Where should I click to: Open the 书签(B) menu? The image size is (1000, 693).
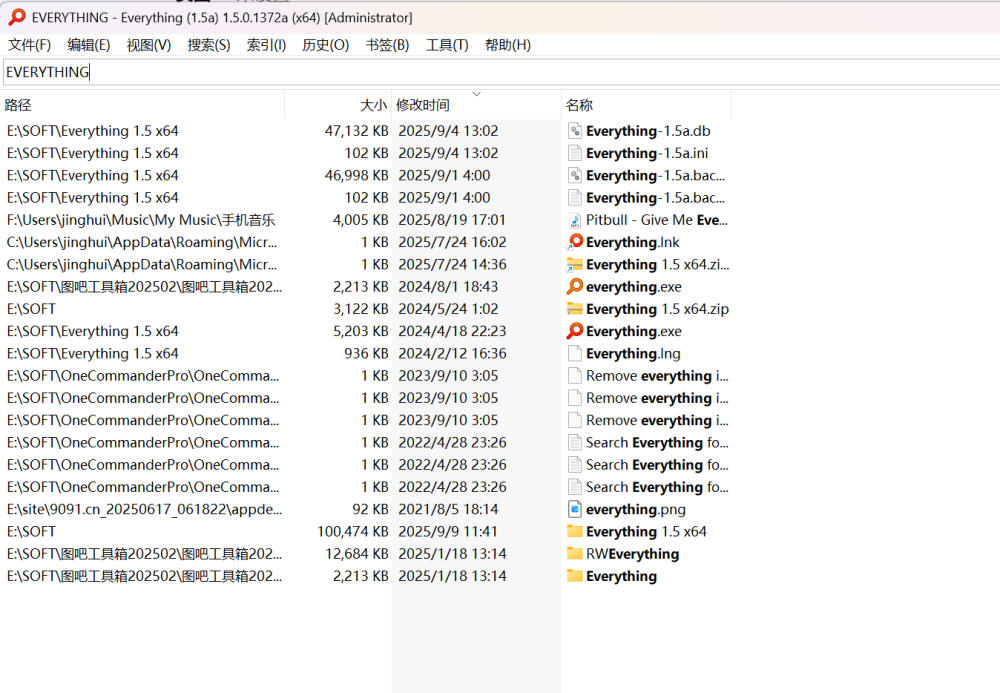pos(387,45)
